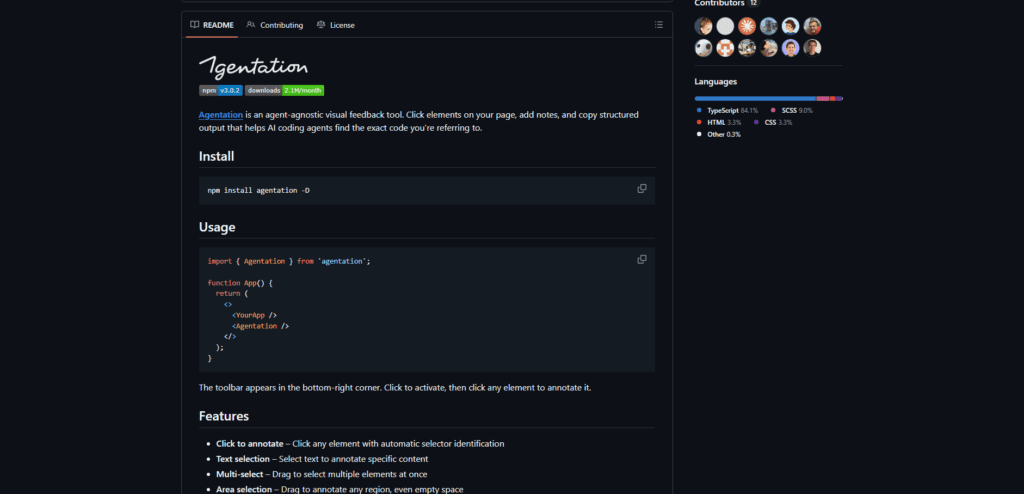
Task: Click the '<Agentation />' code line
Action: 261,326
